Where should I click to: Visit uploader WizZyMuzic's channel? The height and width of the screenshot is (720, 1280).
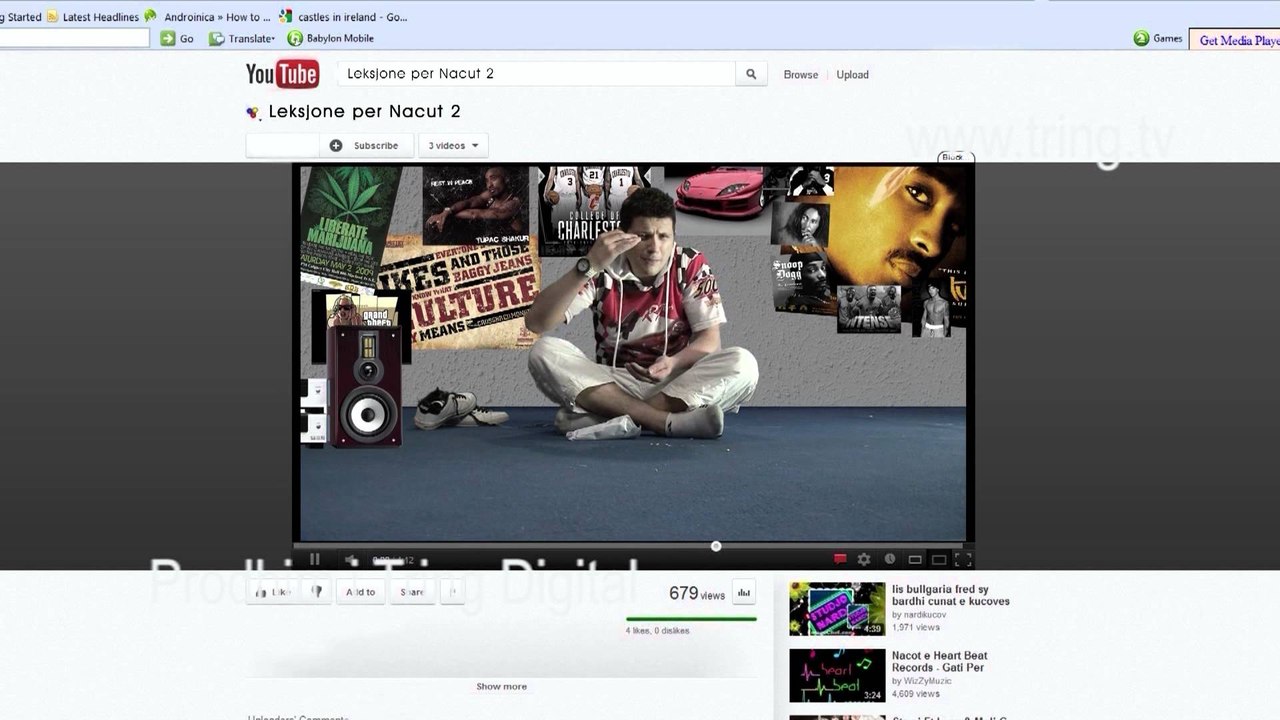pyautogui.click(x=927, y=681)
